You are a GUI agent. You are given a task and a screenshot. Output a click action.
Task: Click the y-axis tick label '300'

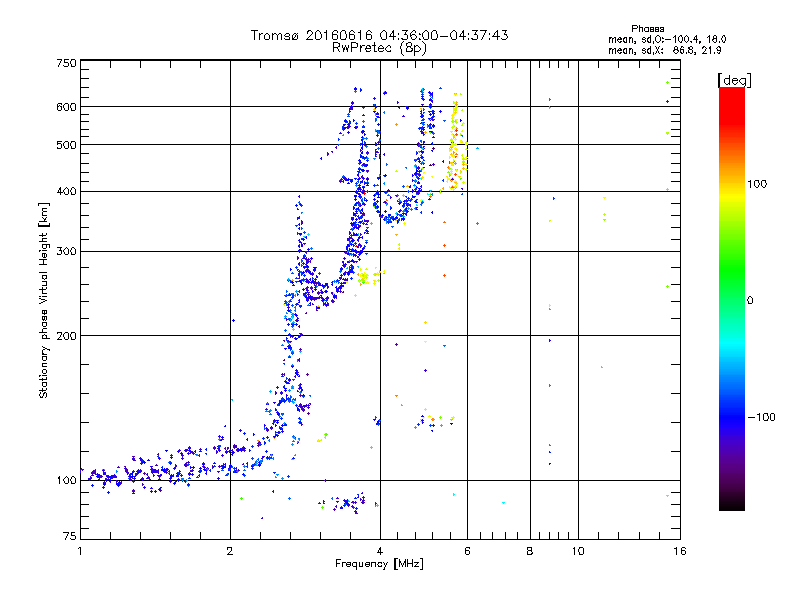click(67, 252)
